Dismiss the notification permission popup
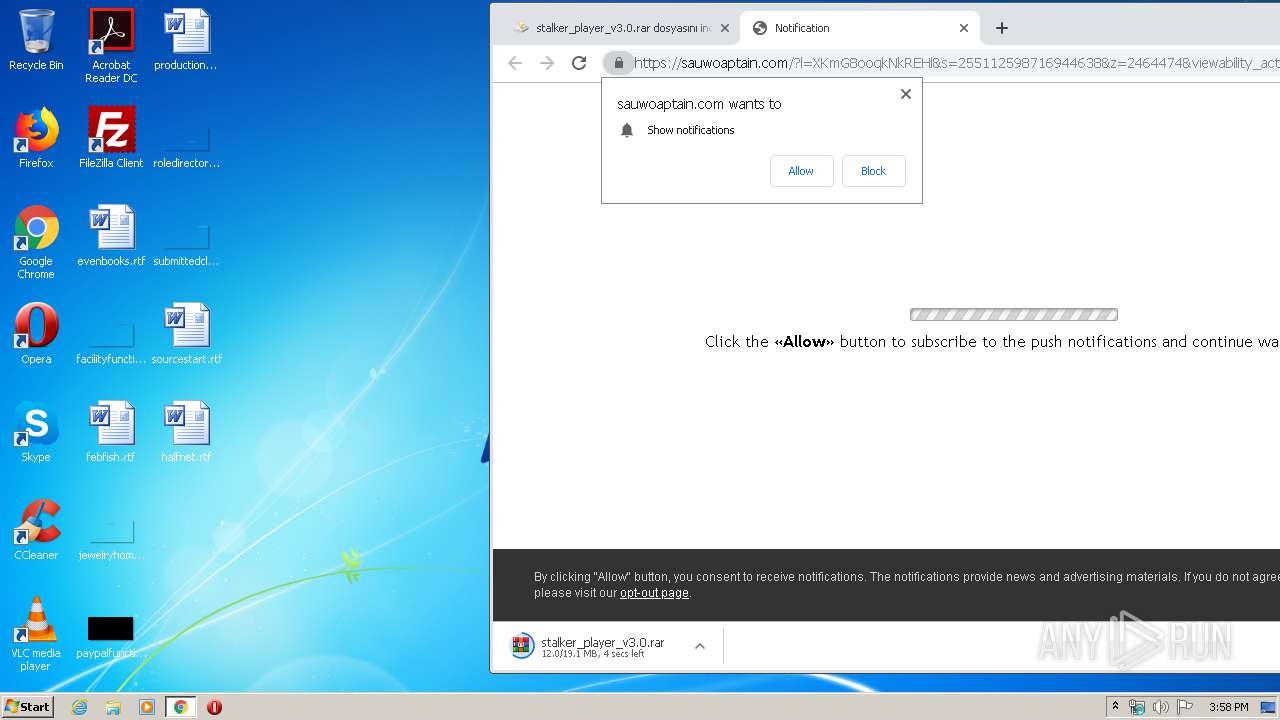This screenshot has height=720, width=1280. pos(906,94)
